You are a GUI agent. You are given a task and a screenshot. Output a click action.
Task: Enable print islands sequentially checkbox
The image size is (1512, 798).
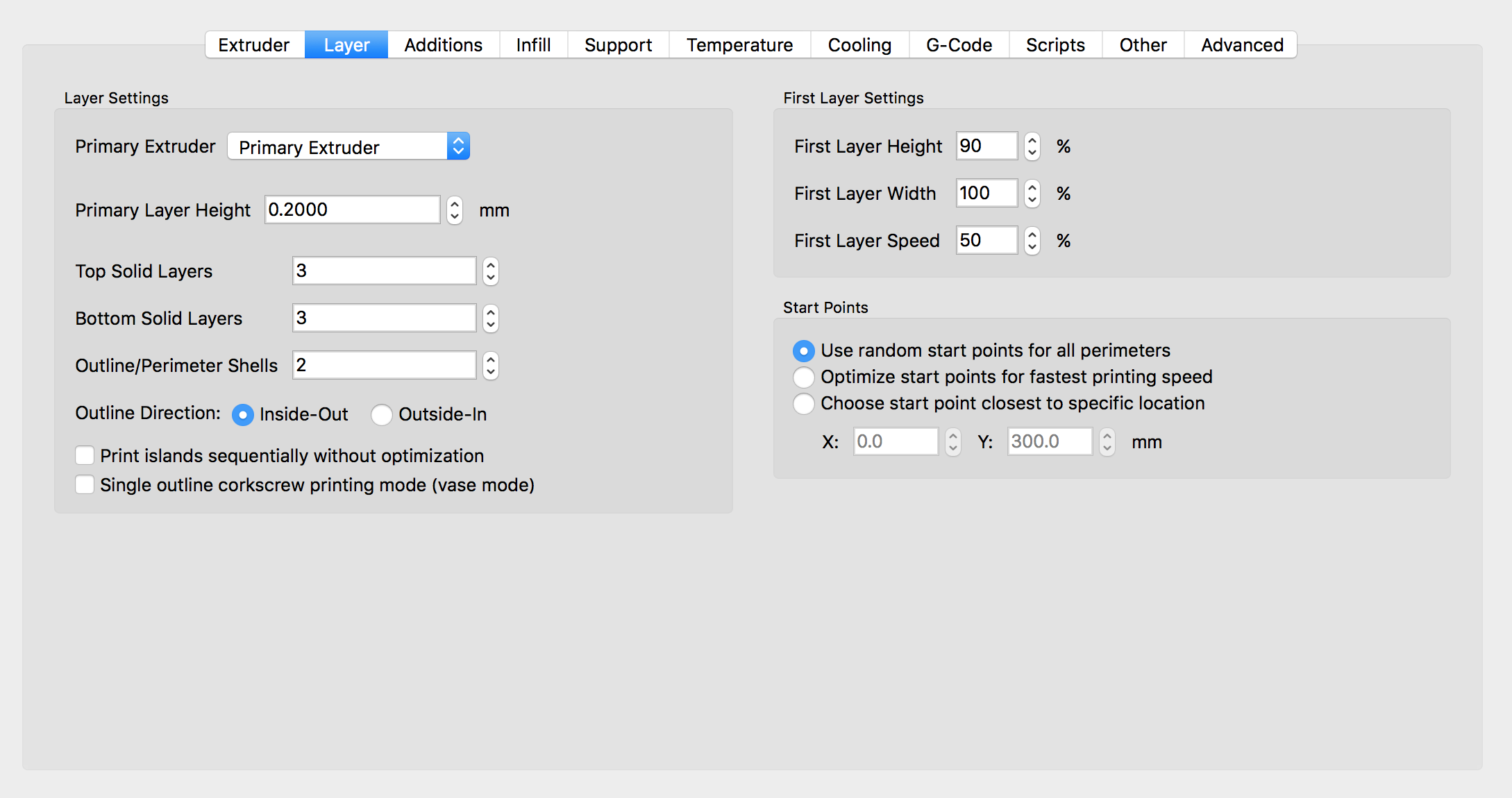pos(85,456)
